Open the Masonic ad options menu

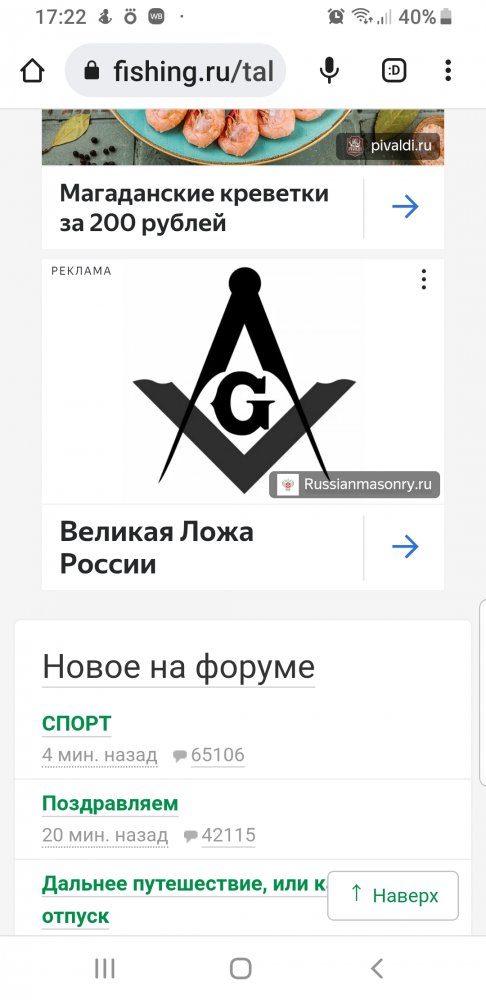coord(423,279)
